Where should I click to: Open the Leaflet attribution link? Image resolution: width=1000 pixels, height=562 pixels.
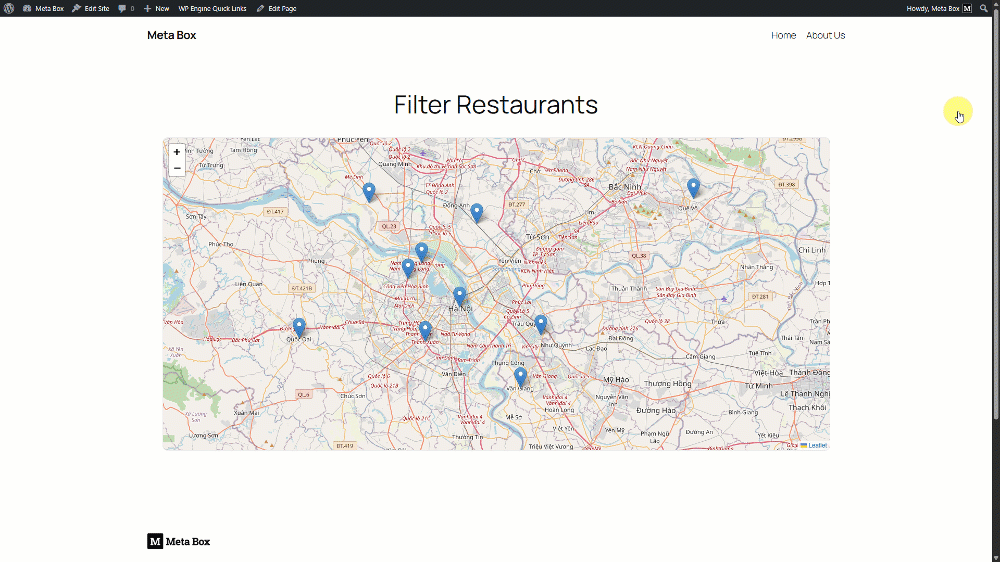(814, 445)
